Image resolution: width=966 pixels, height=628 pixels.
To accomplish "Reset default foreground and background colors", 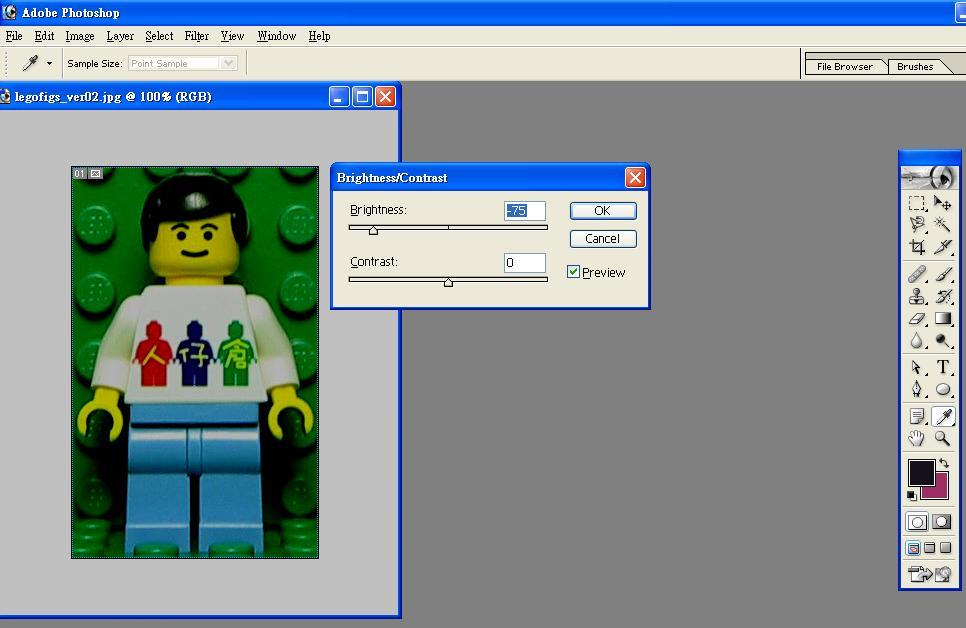I will tap(912, 495).
